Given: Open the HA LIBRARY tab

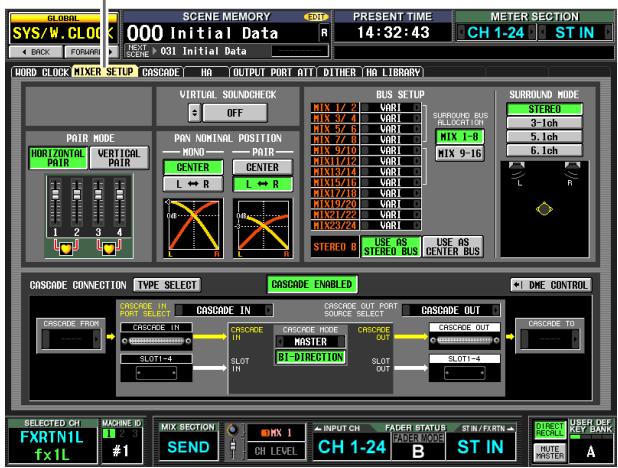Looking at the screenshot, I should (393, 72).
